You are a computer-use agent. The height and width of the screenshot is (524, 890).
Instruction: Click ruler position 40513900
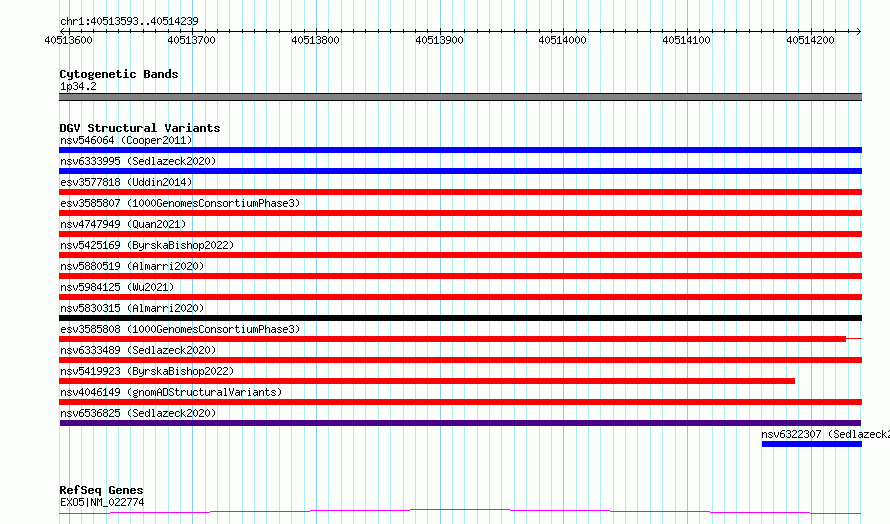click(439, 40)
